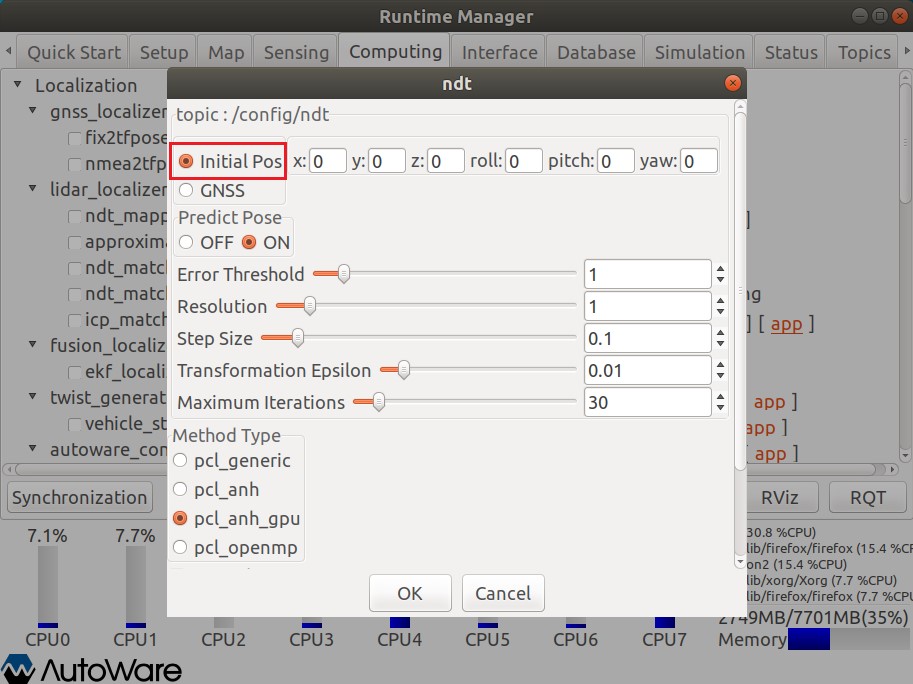Turn Predict Pose OFF
Viewport: 913px width, 684px height.
pyautogui.click(x=187, y=241)
